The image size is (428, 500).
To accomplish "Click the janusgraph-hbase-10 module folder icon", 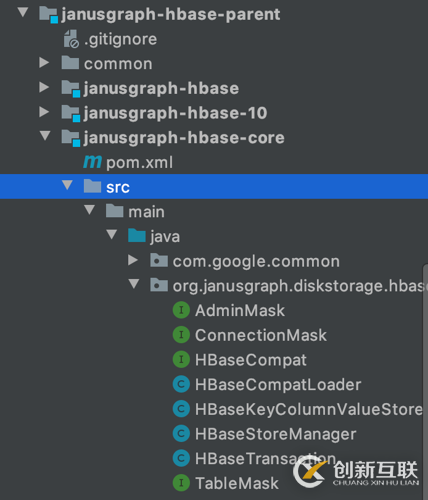I will pos(71,113).
